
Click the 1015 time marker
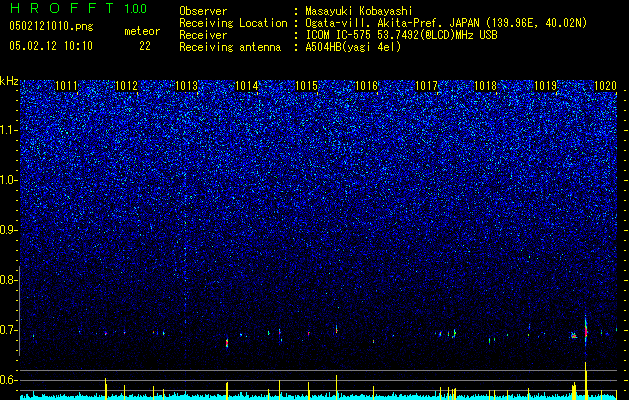pyautogui.click(x=306, y=85)
